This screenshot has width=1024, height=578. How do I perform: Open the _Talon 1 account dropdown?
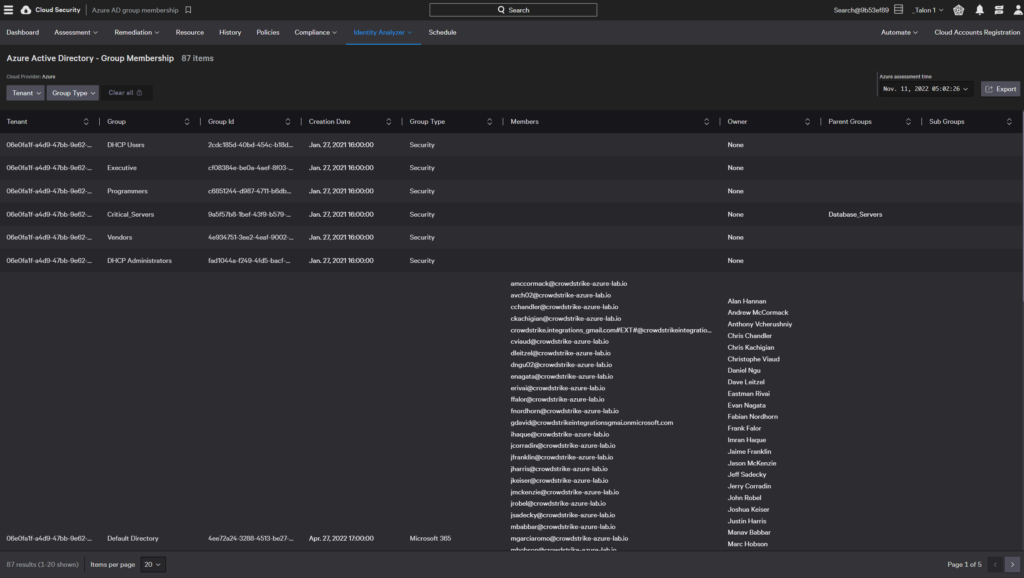point(928,10)
